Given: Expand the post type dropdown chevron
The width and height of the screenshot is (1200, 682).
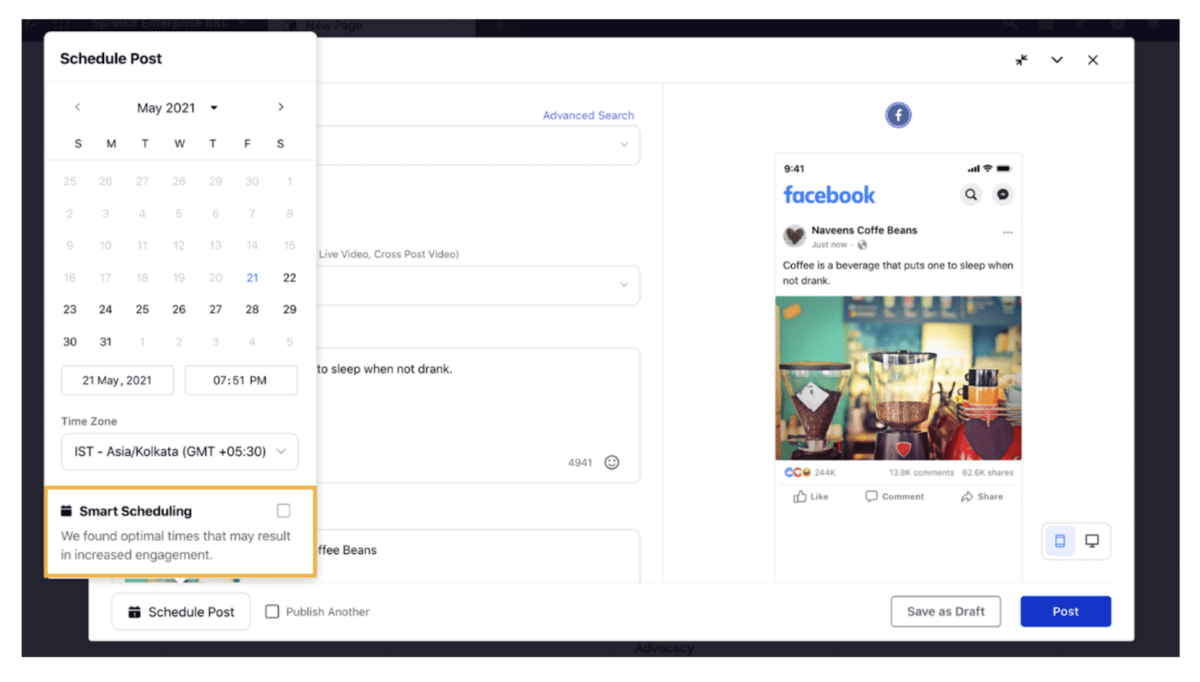Looking at the screenshot, I should point(624,285).
